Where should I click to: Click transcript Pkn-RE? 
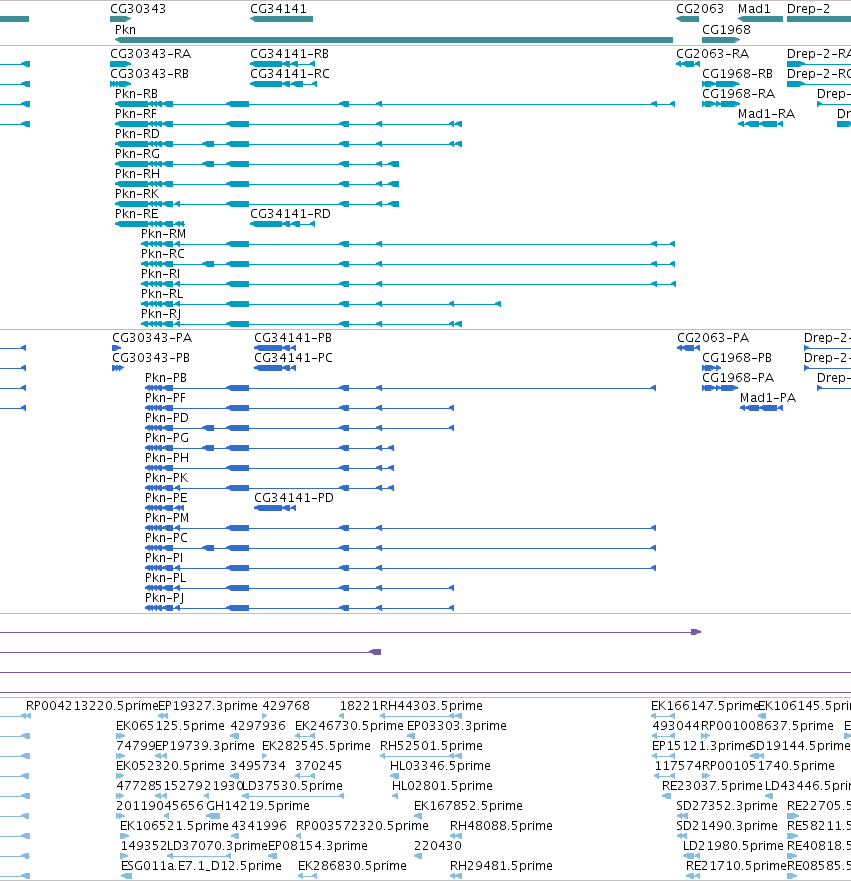coord(136,214)
